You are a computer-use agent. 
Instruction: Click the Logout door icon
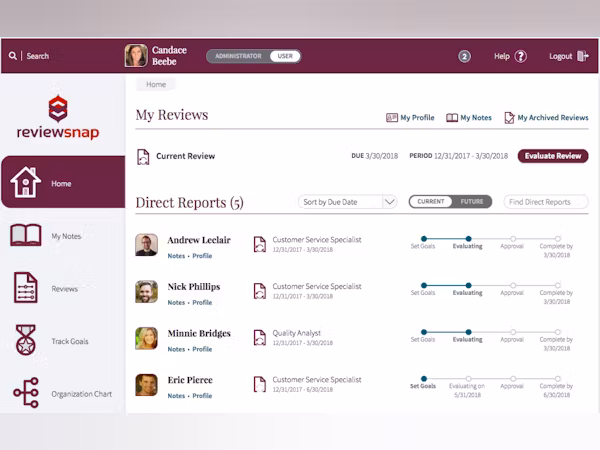click(x=584, y=56)
